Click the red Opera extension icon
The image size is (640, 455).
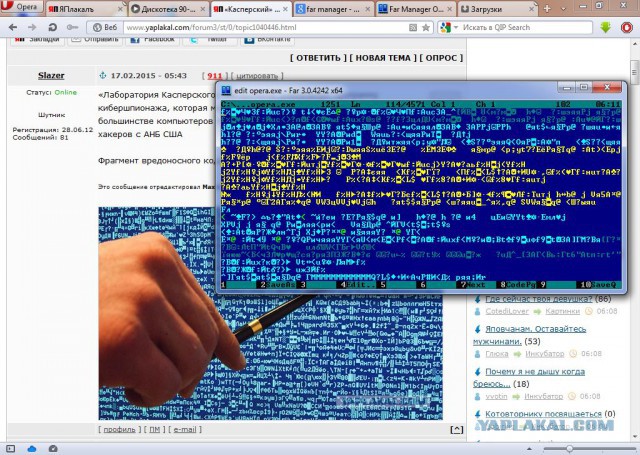pyautogui.click(x=627, y=27)
